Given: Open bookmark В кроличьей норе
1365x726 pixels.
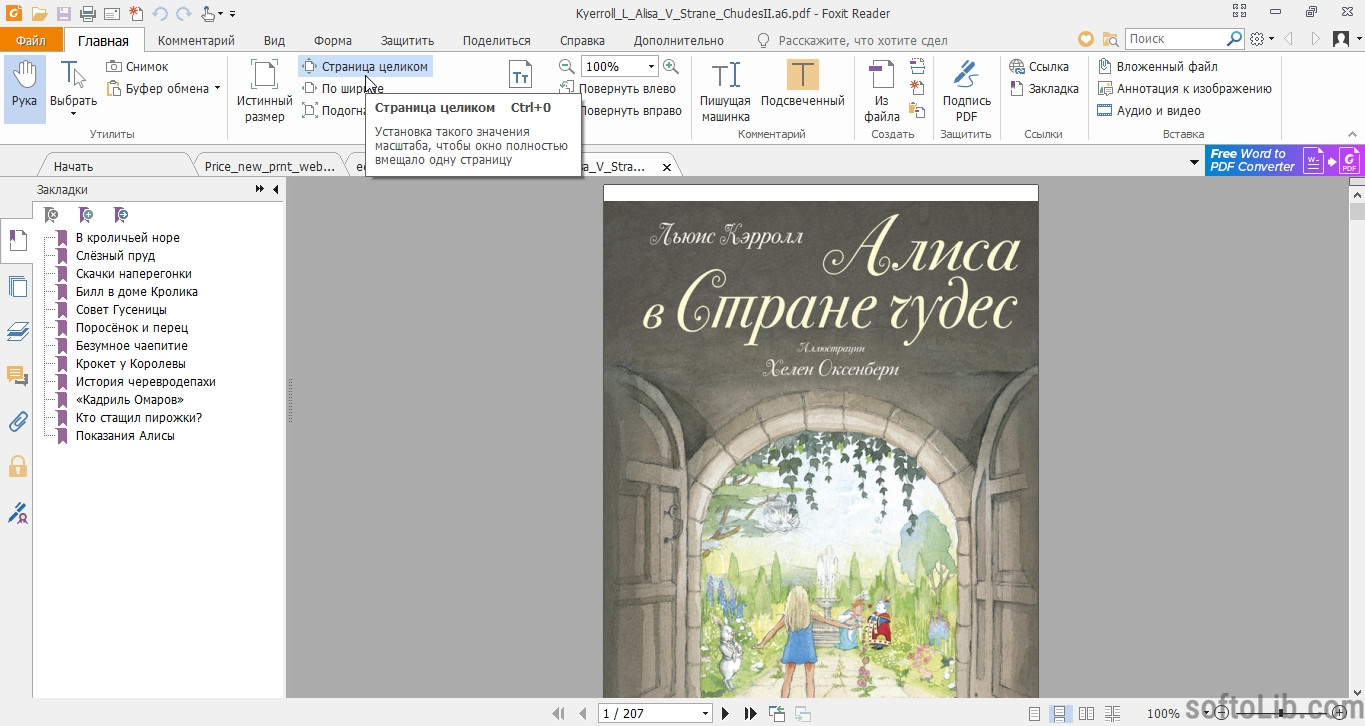Looking at the screenshot, I should tap(128, 237).
